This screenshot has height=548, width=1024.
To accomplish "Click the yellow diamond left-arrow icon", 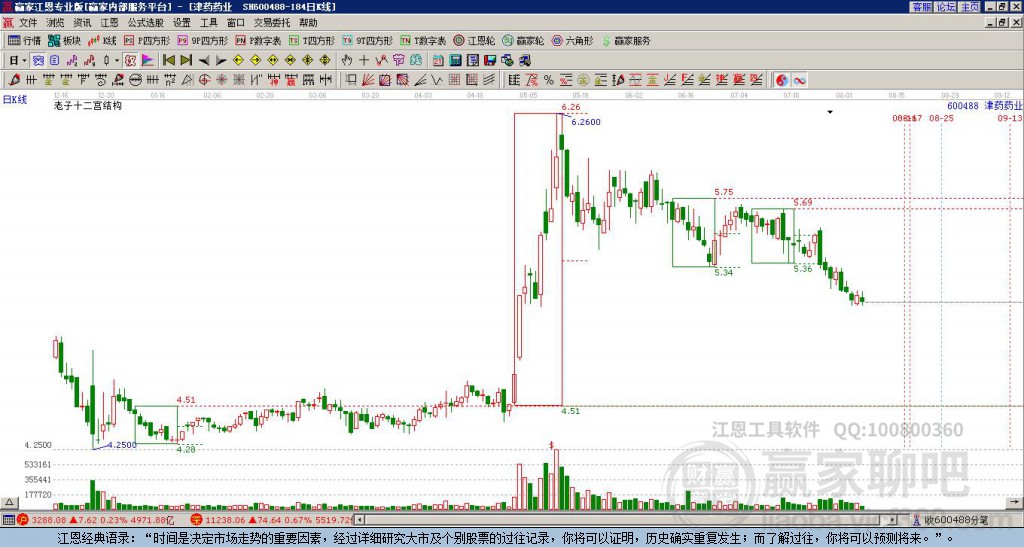I will tap(238, 61).
